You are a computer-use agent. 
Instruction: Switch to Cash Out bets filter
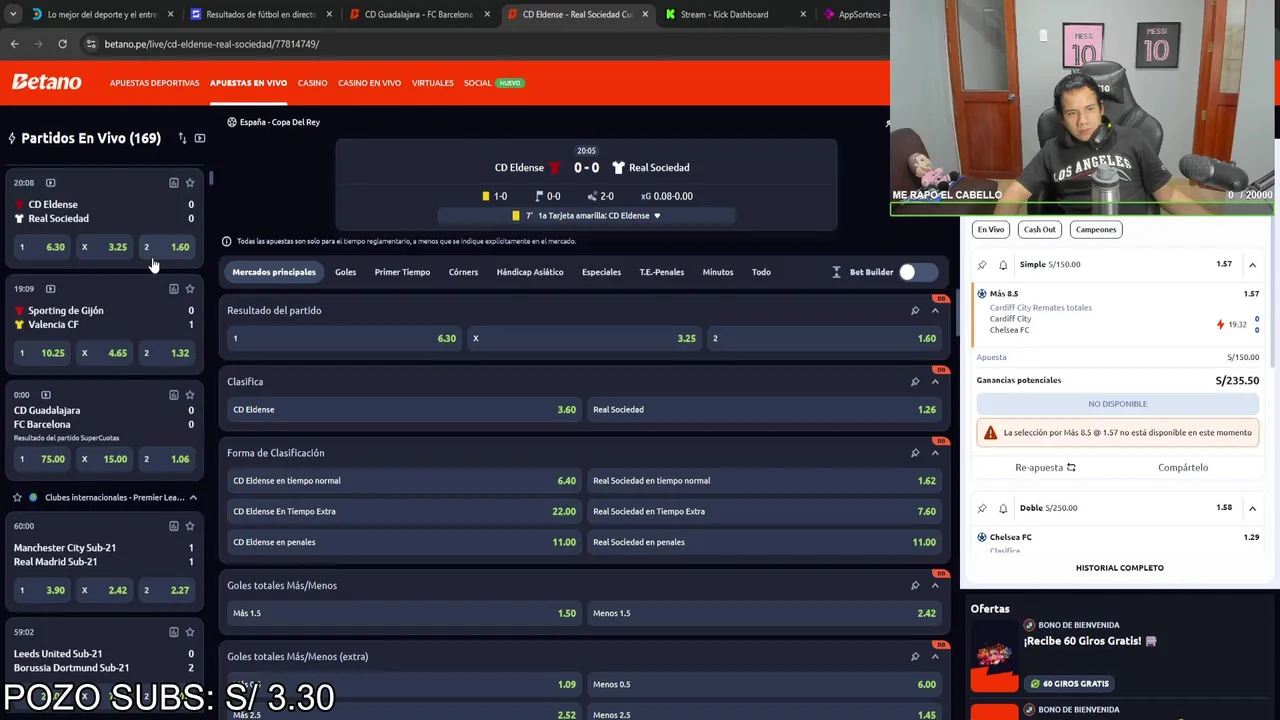(1039, 229)
